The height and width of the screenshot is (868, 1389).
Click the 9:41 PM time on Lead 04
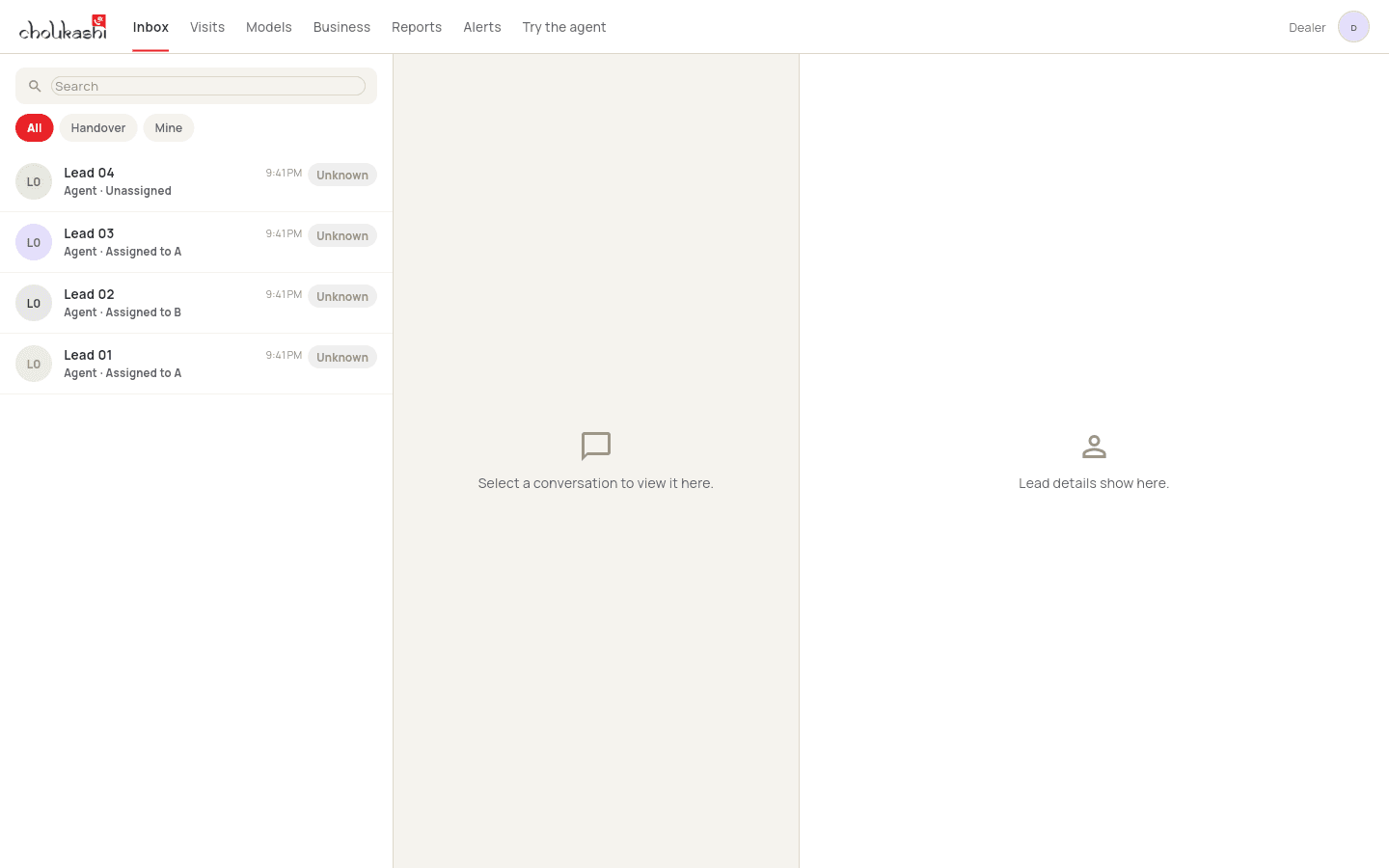tap(284, 173)
